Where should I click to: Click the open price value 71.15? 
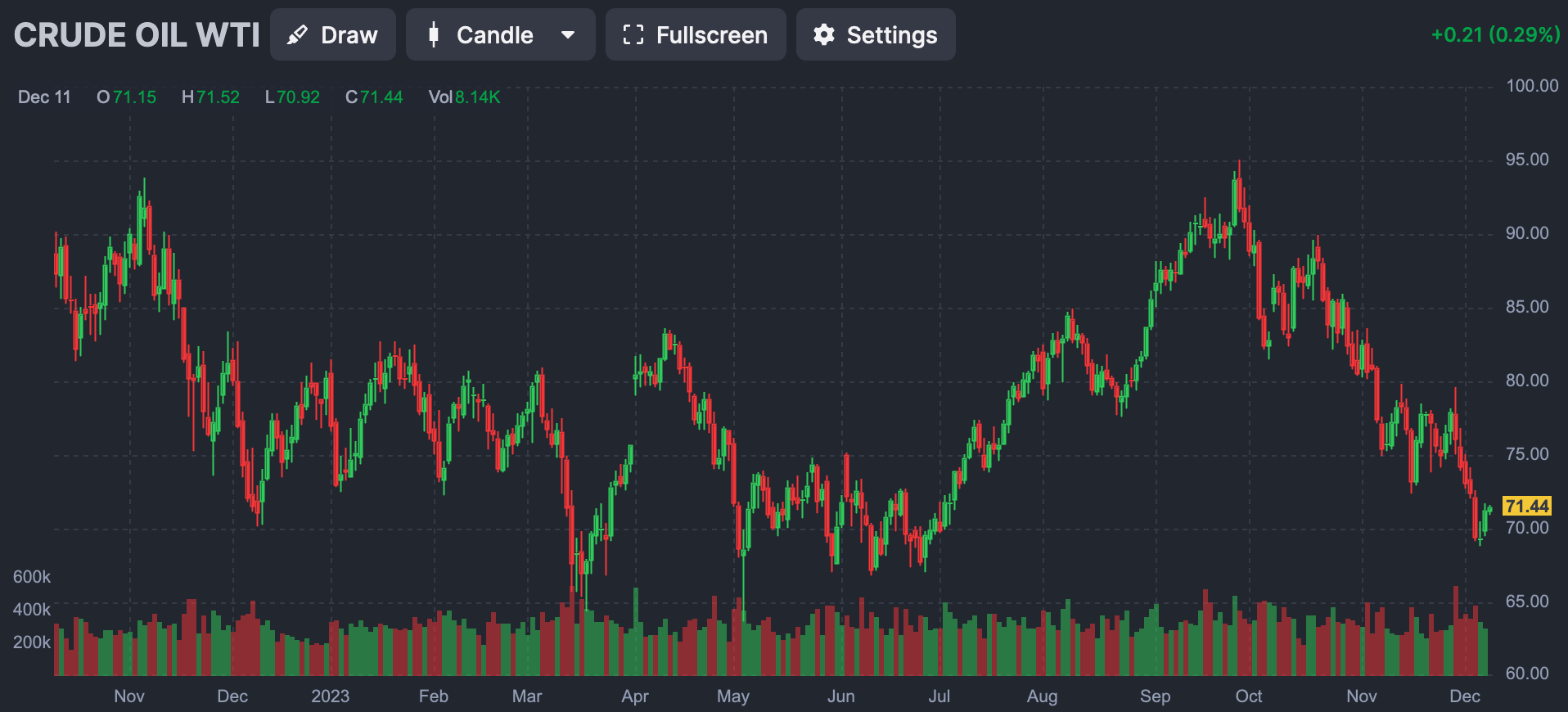pos(134,97)
